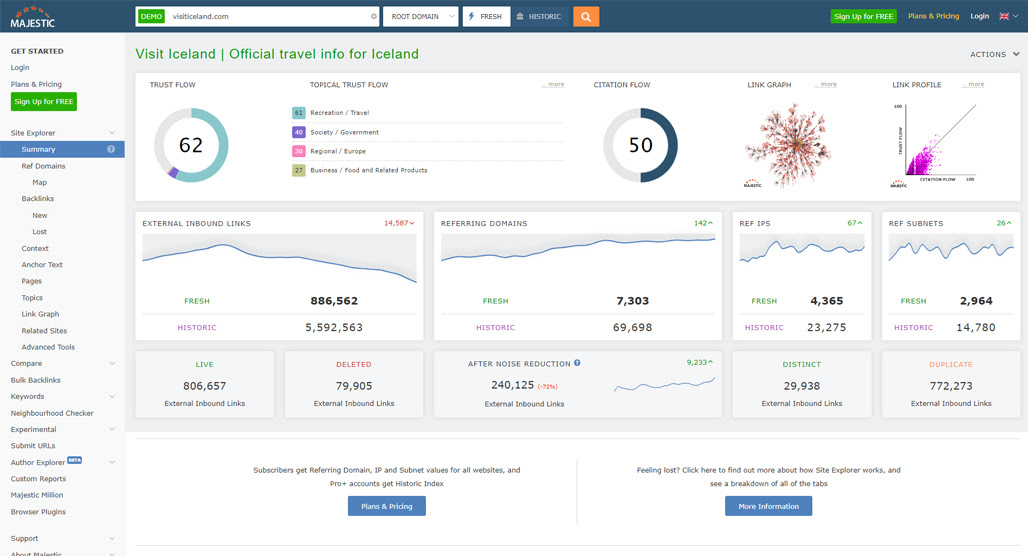Click the External Inbound Links trend chart
Image resolution: width=1028 pixels, height=556 pixels.
coord(279,260)
